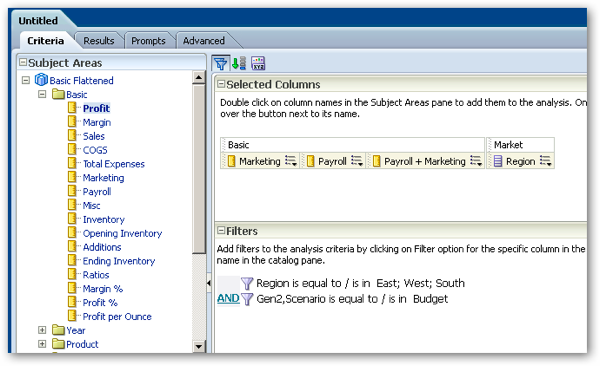600x366 pixels.
Task: Click the filter funnel toolbar icon
Action: point(220,63)
